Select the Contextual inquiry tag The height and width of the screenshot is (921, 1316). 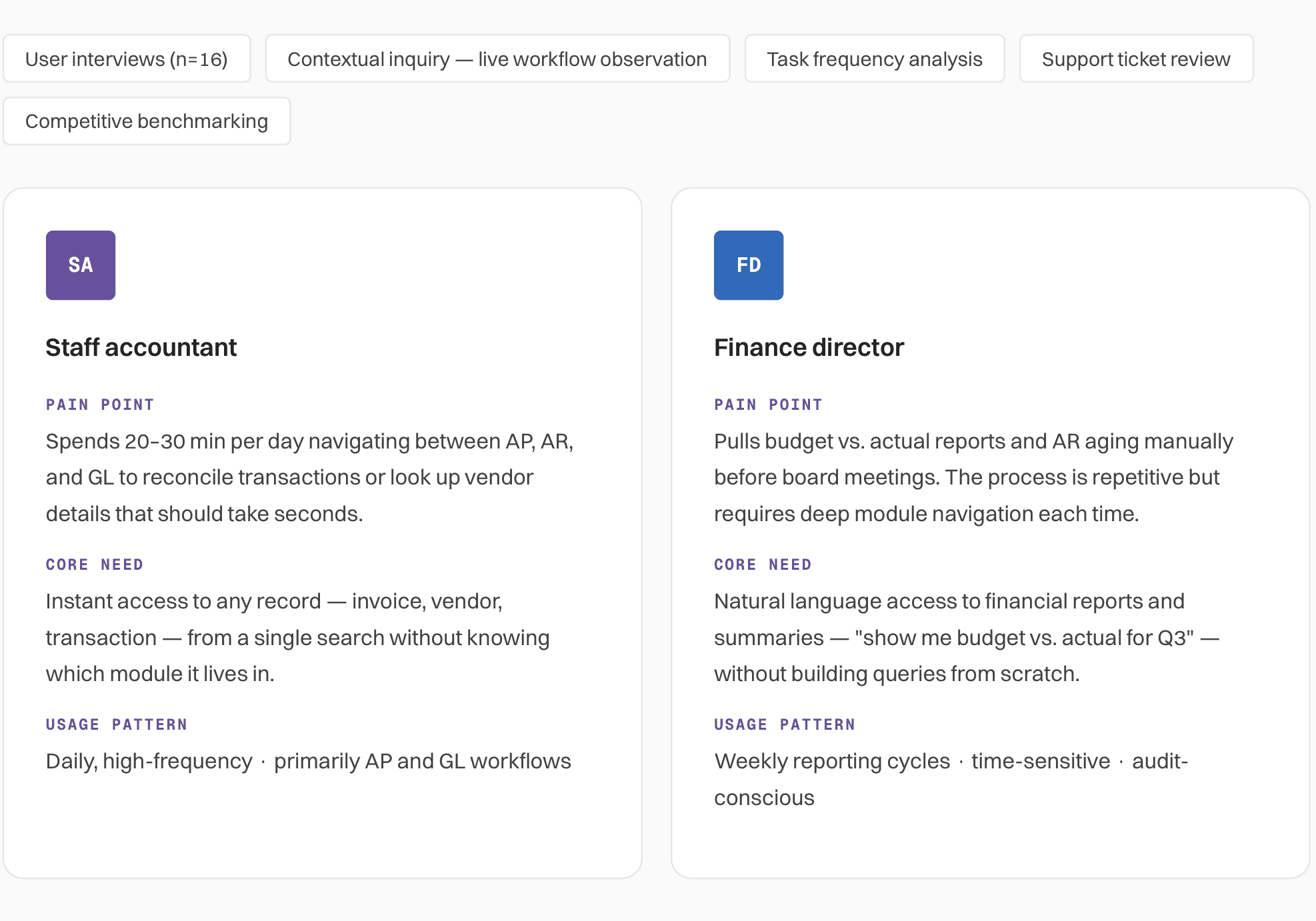(x=497, y=59)
